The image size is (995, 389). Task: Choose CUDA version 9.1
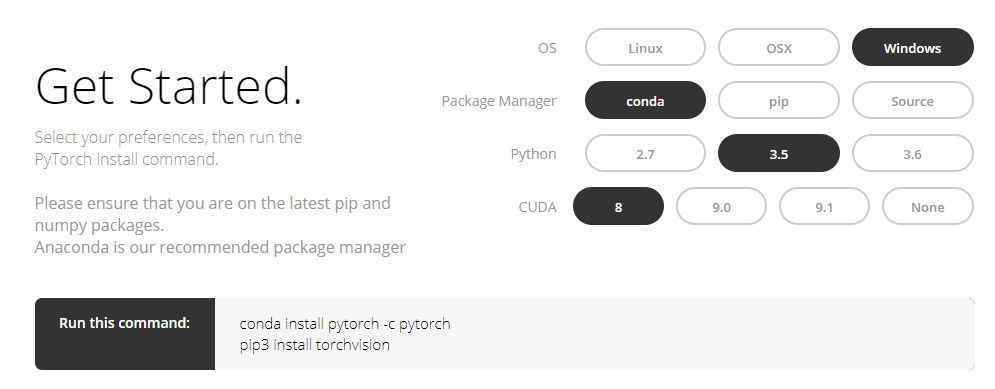[824, 206]
